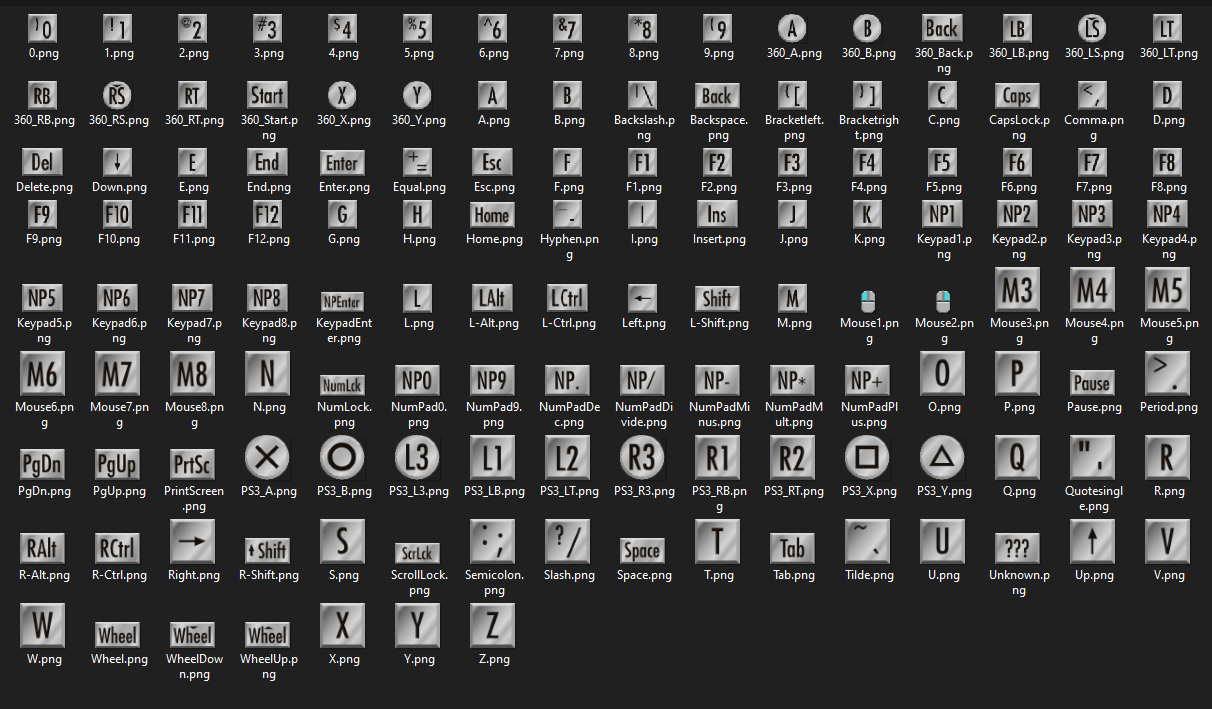This screenshot has width=1212, height=709.
Task: Select the NumPadPlus.png icon
Action: coord(867,380)
